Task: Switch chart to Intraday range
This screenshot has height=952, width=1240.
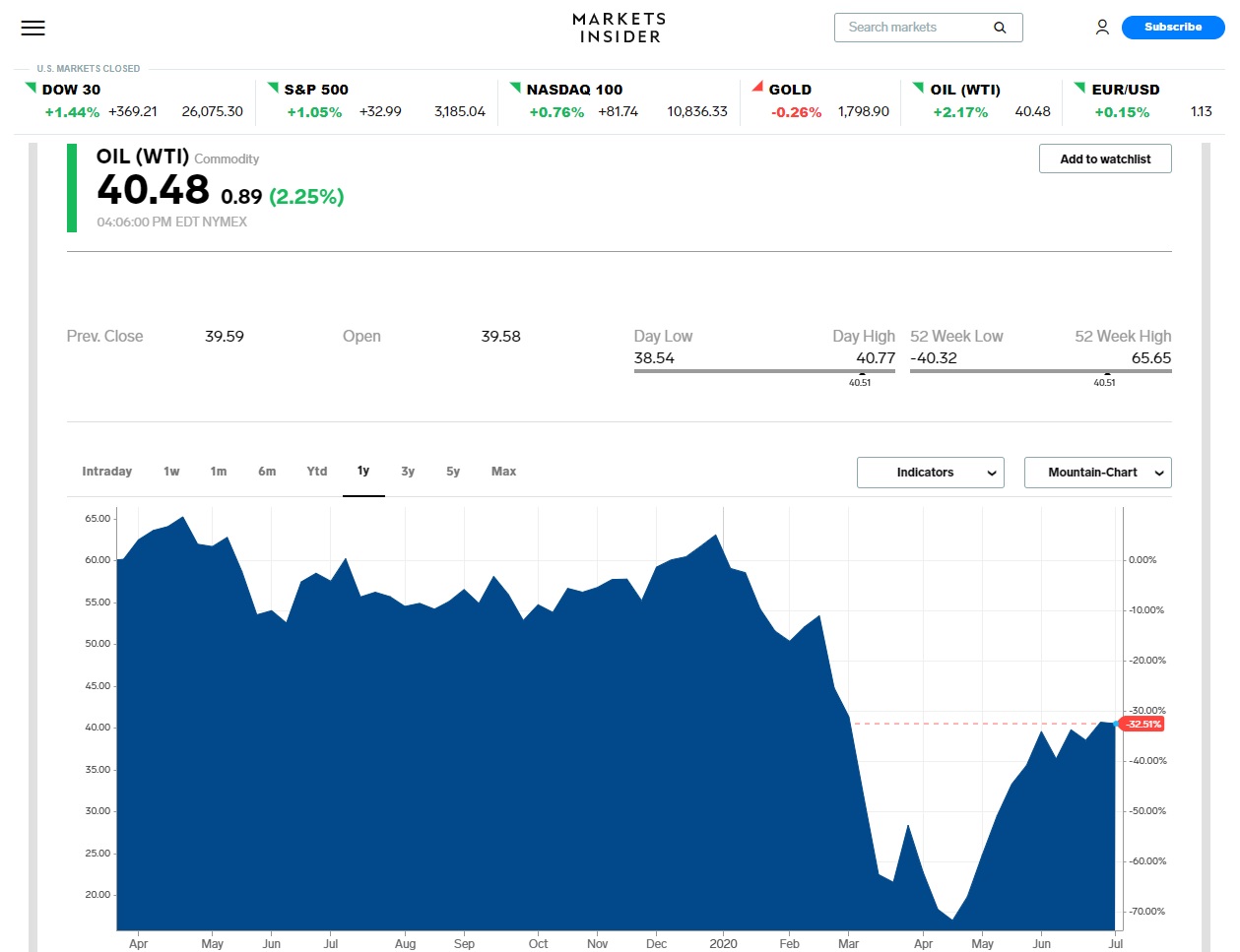Action: tap(106, 472)
